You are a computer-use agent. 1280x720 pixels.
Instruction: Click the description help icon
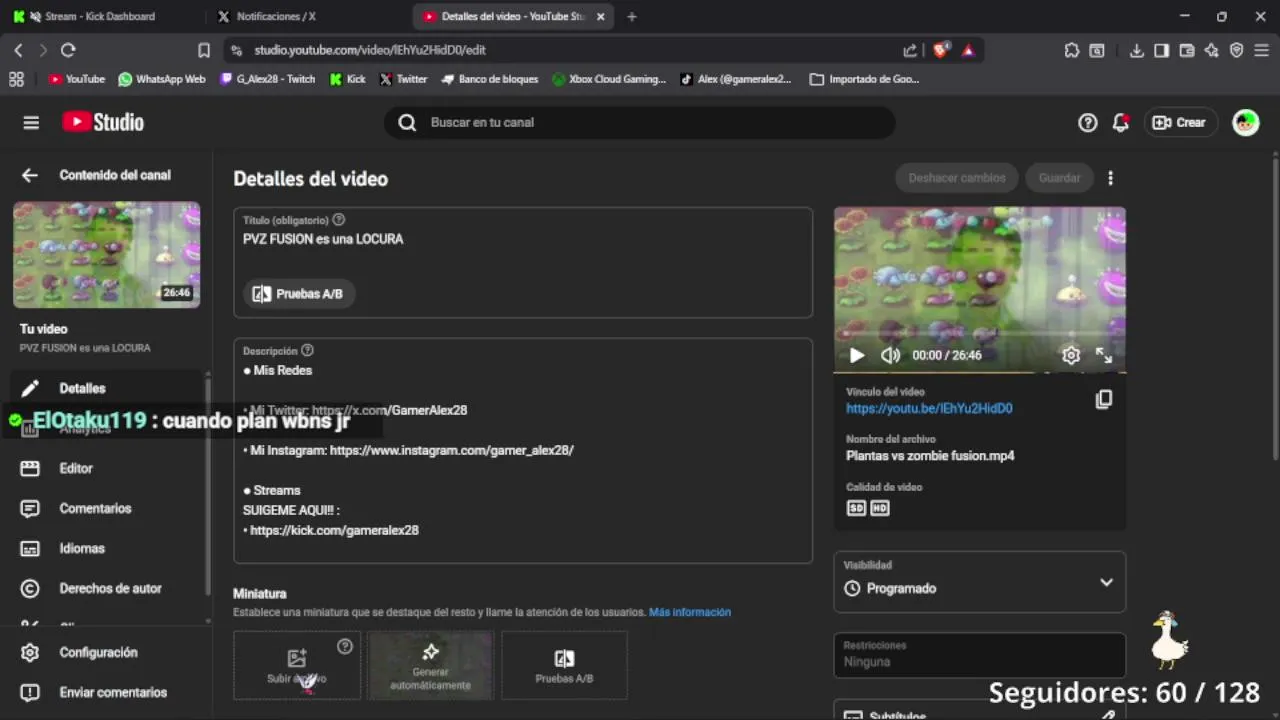coord(307,351)
